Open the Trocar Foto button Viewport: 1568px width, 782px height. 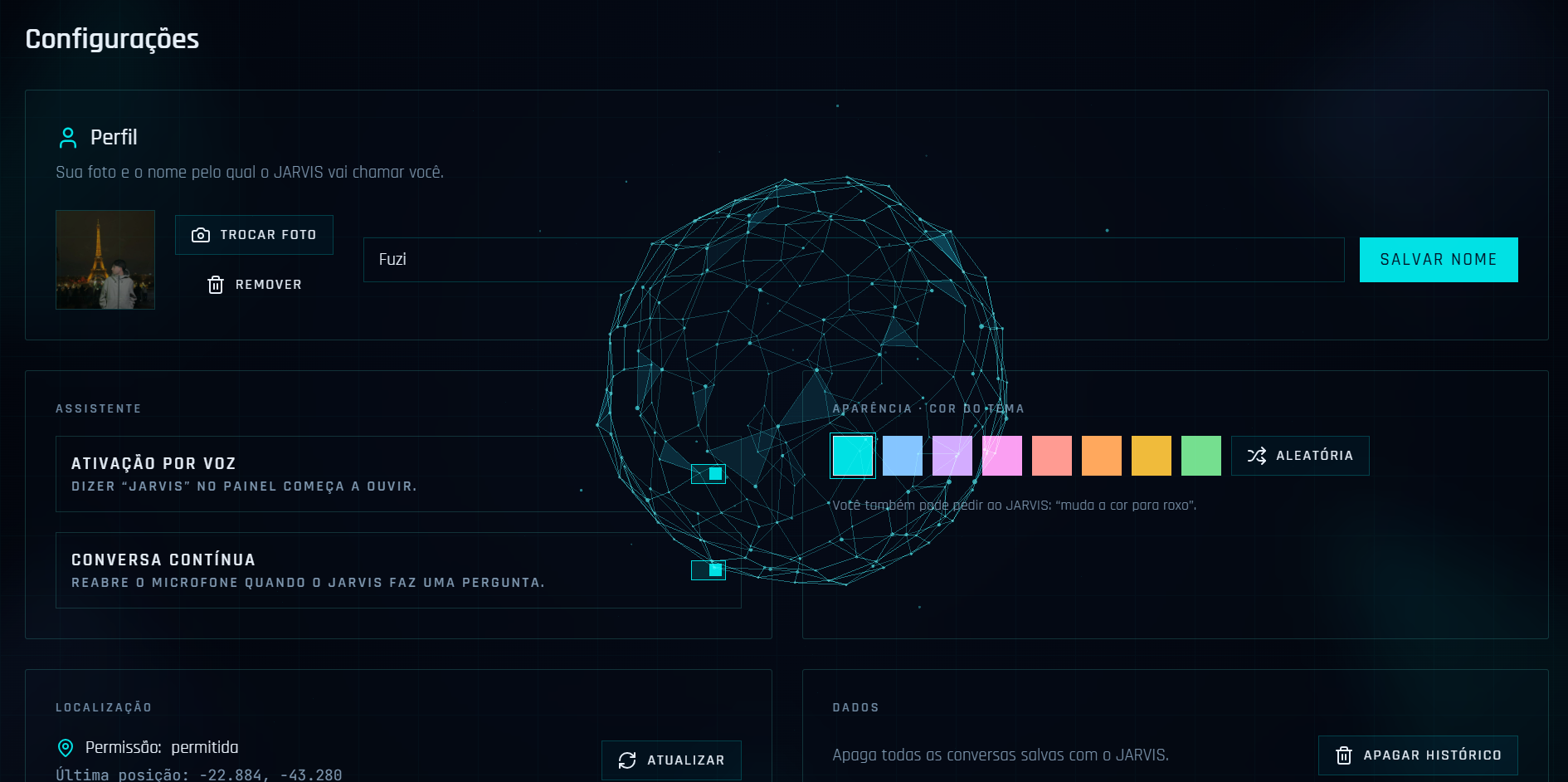(254, 235)
